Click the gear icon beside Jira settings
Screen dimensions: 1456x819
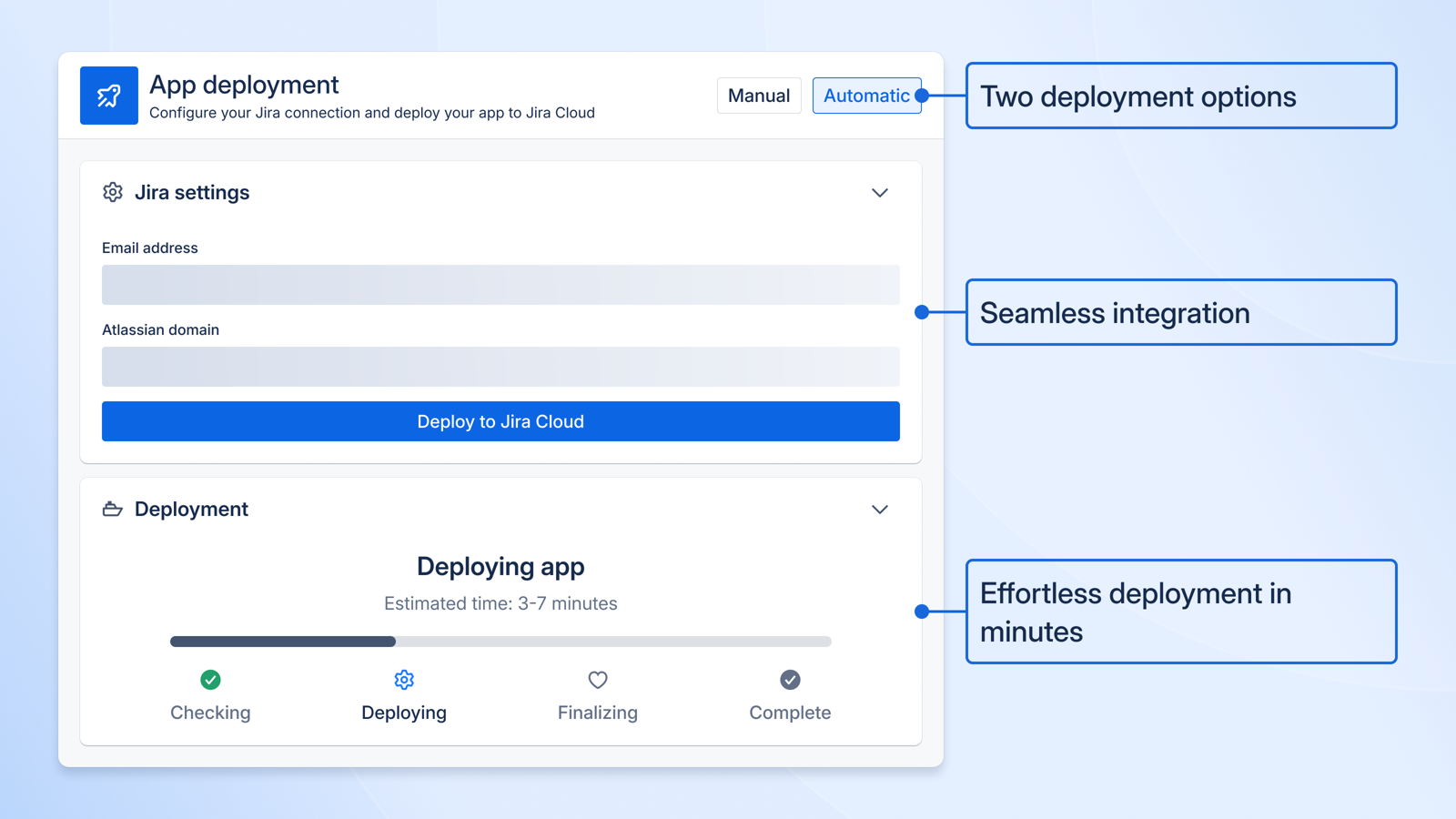112,192
